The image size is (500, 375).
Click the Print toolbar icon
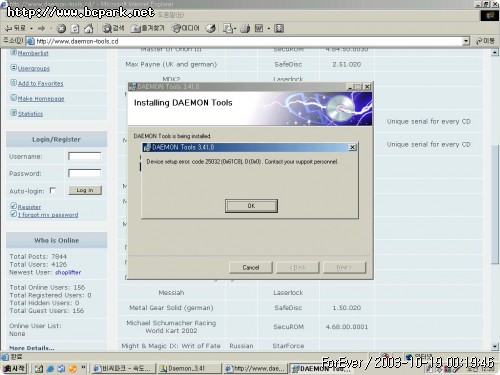pyautogui.click(x=245, y=29)
